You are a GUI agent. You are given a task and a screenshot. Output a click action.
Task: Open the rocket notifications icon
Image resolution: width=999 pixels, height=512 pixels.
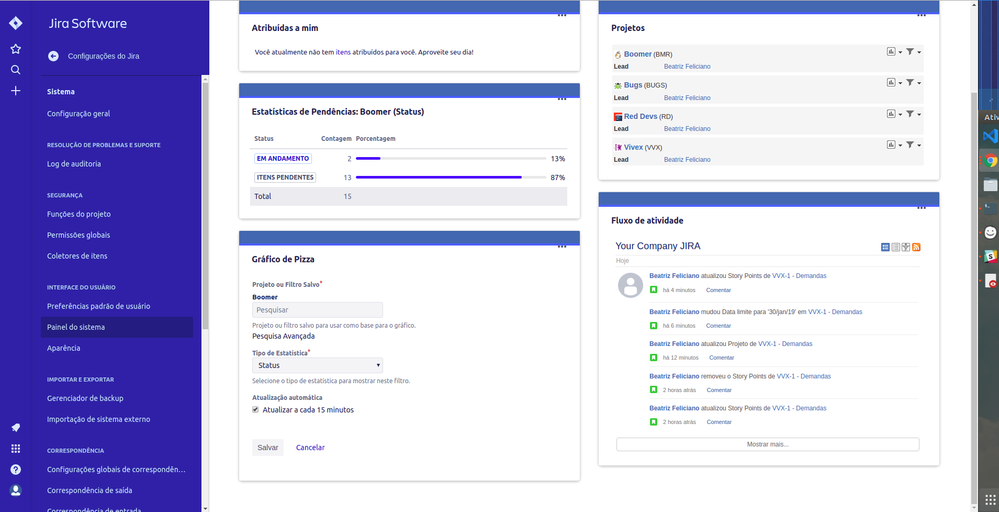(x=15, y=427)
